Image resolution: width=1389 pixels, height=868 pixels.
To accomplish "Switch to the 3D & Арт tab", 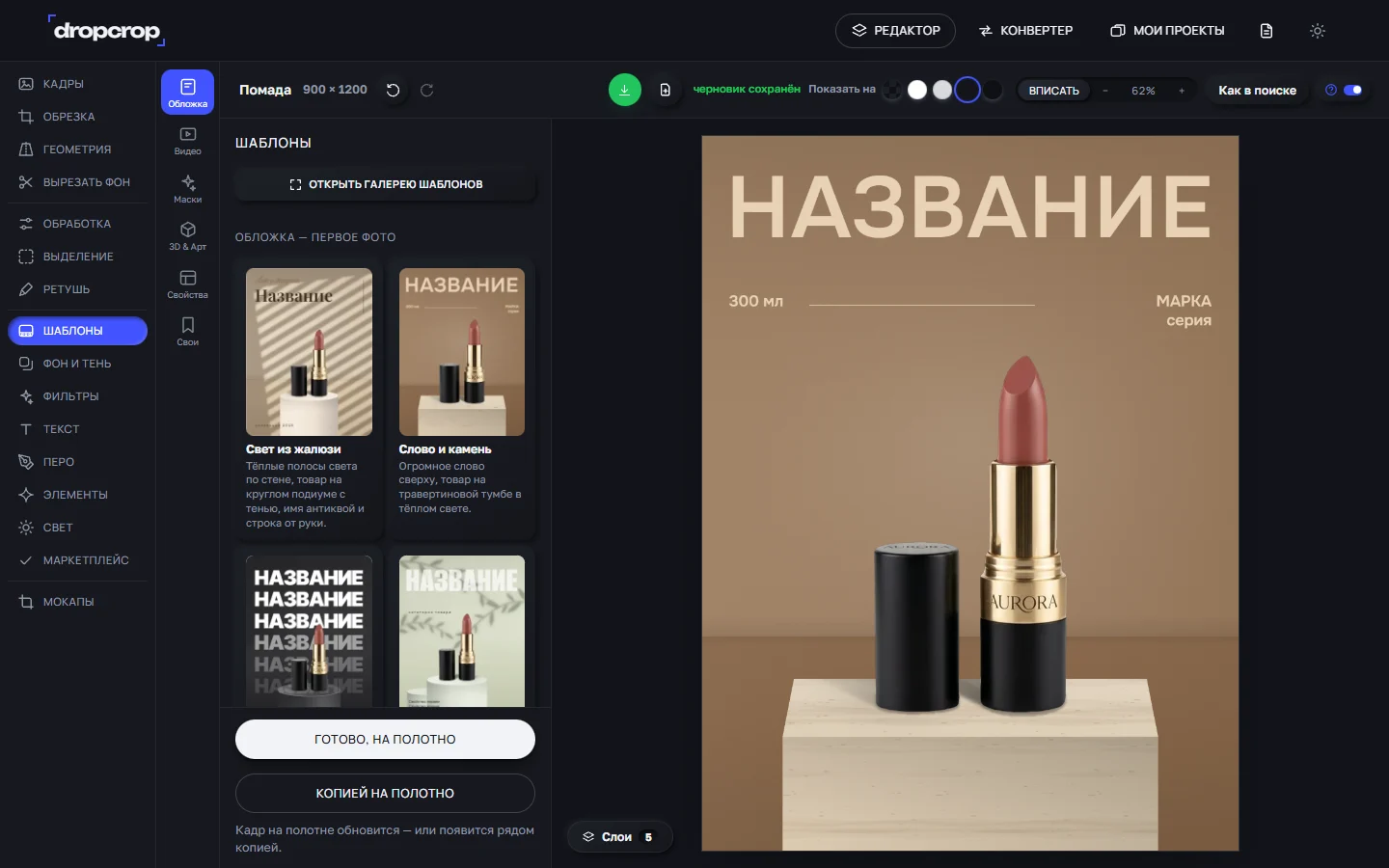I will tap(188, 236).
